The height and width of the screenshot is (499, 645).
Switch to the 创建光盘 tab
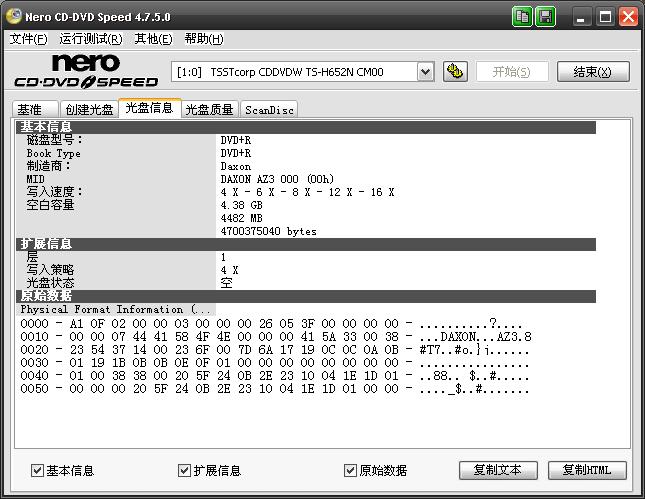[89, 109]
